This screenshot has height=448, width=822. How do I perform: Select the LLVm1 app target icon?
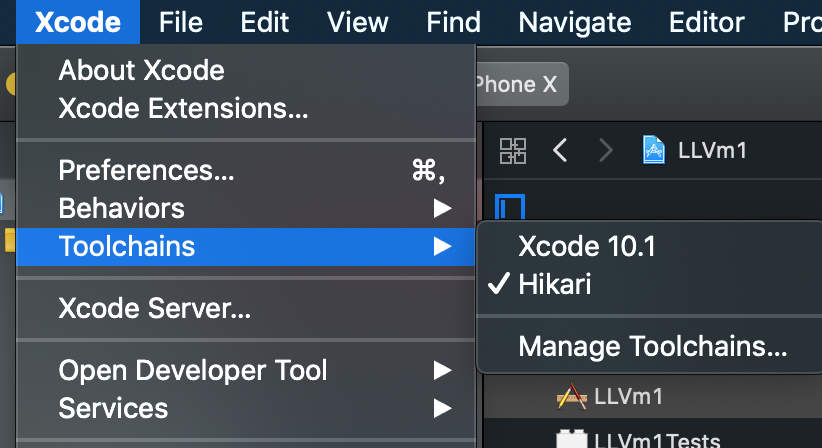pyautogui.click(x=571, y=396)
